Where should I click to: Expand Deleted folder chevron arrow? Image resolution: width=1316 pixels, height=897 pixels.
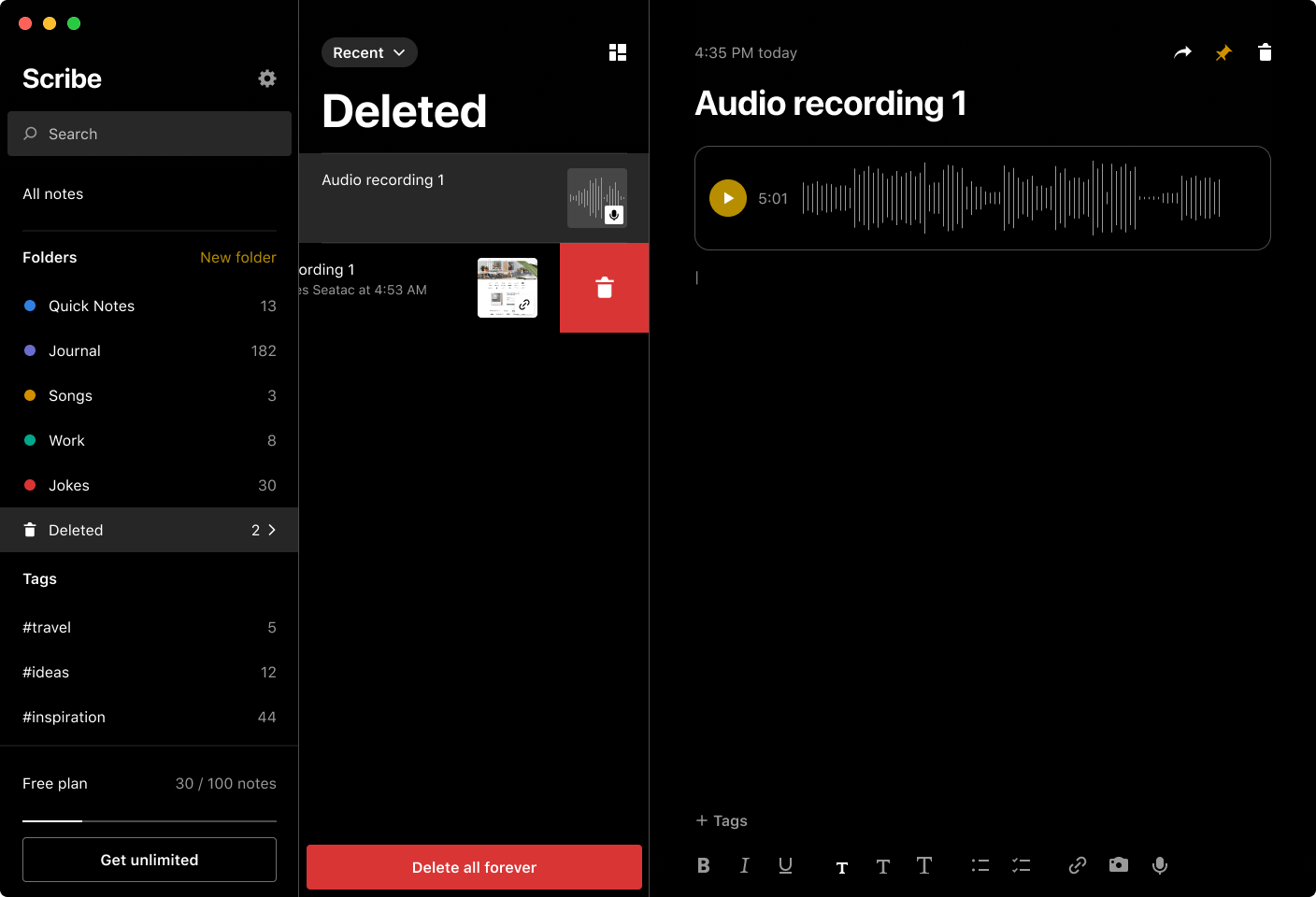(x=272, y=530)
